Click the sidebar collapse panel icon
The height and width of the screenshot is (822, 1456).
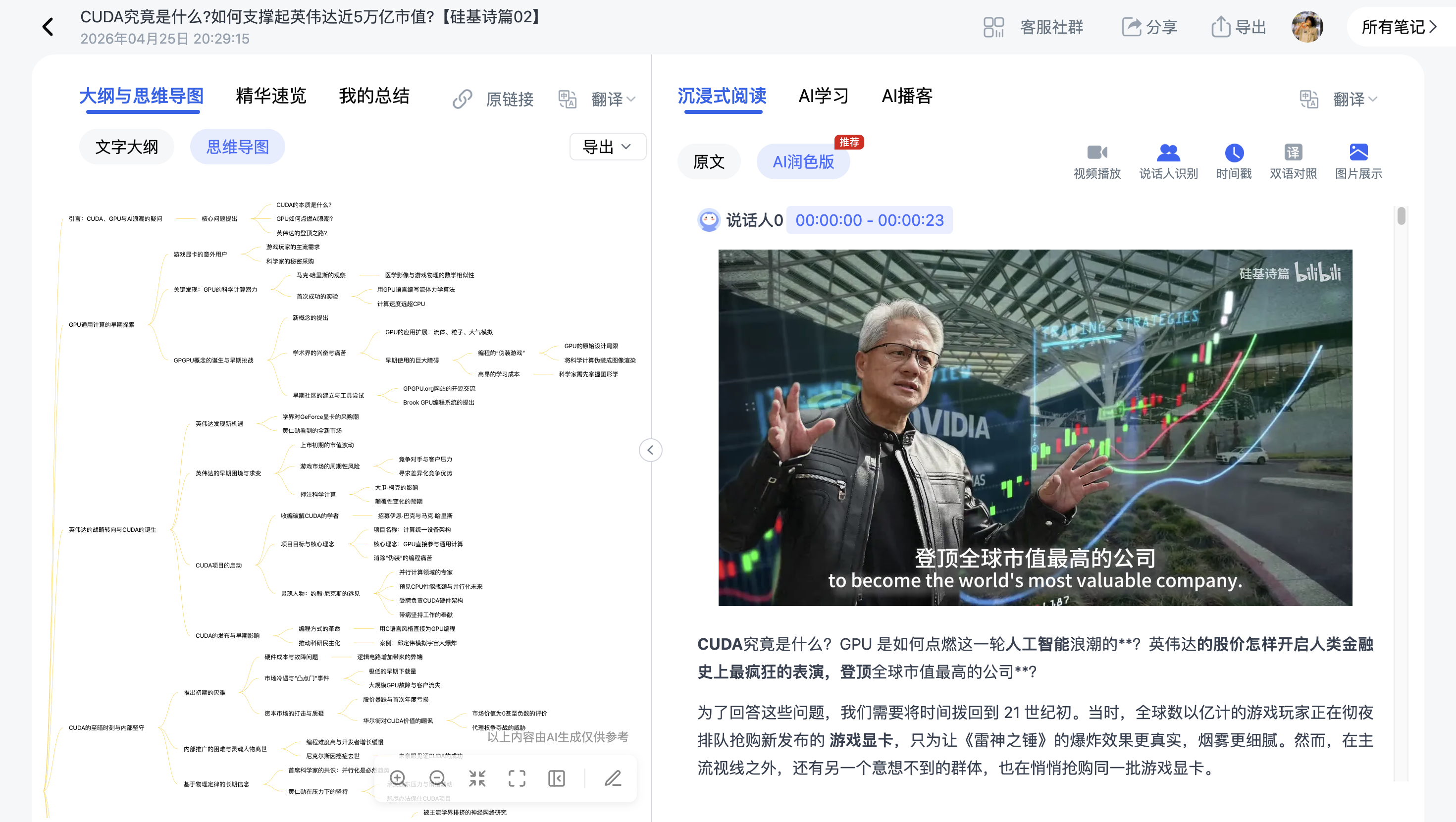557,778
